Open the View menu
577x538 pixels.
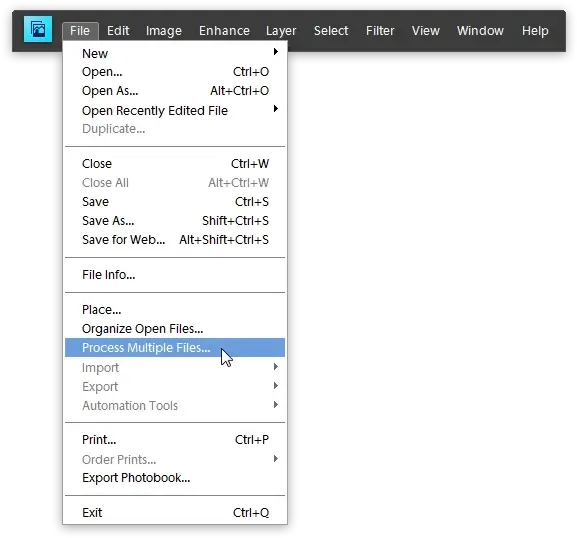(426, 31)
